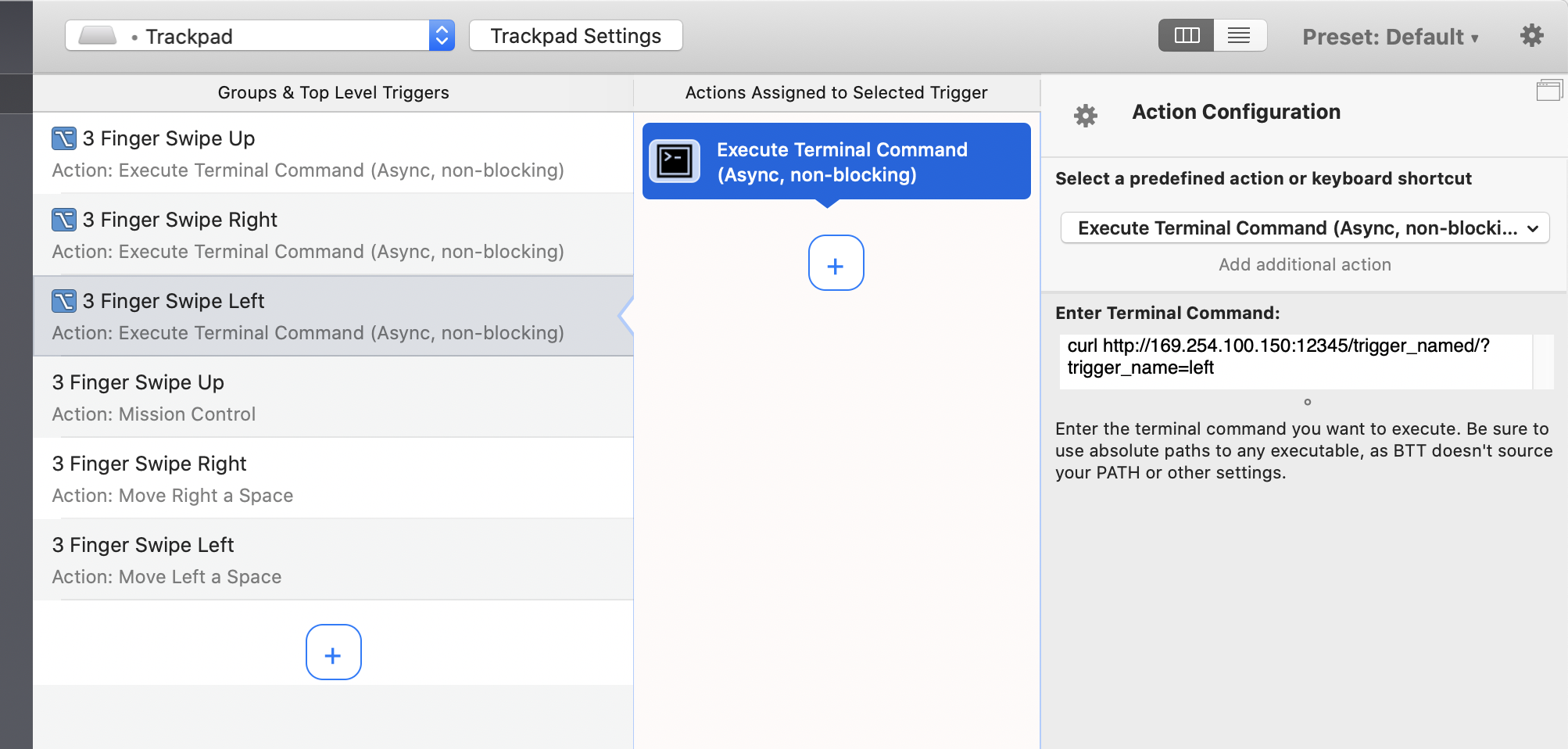
Task: Add a new action with plus button
Action: [x=836, y=263]
